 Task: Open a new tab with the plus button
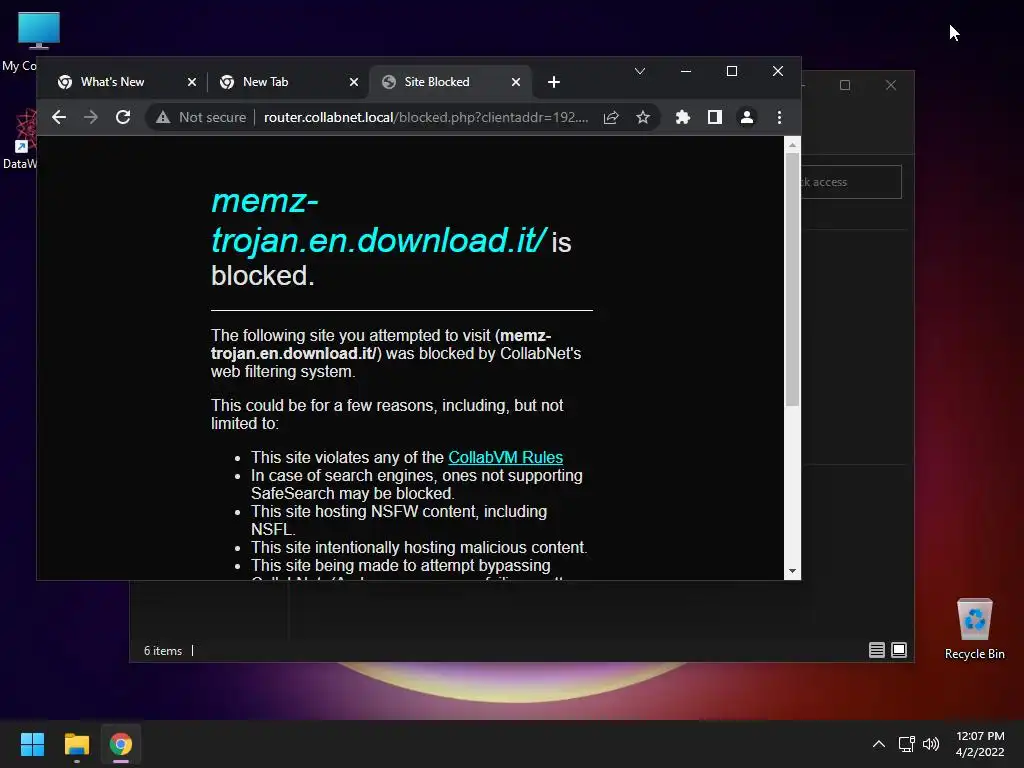click(554, 82)
